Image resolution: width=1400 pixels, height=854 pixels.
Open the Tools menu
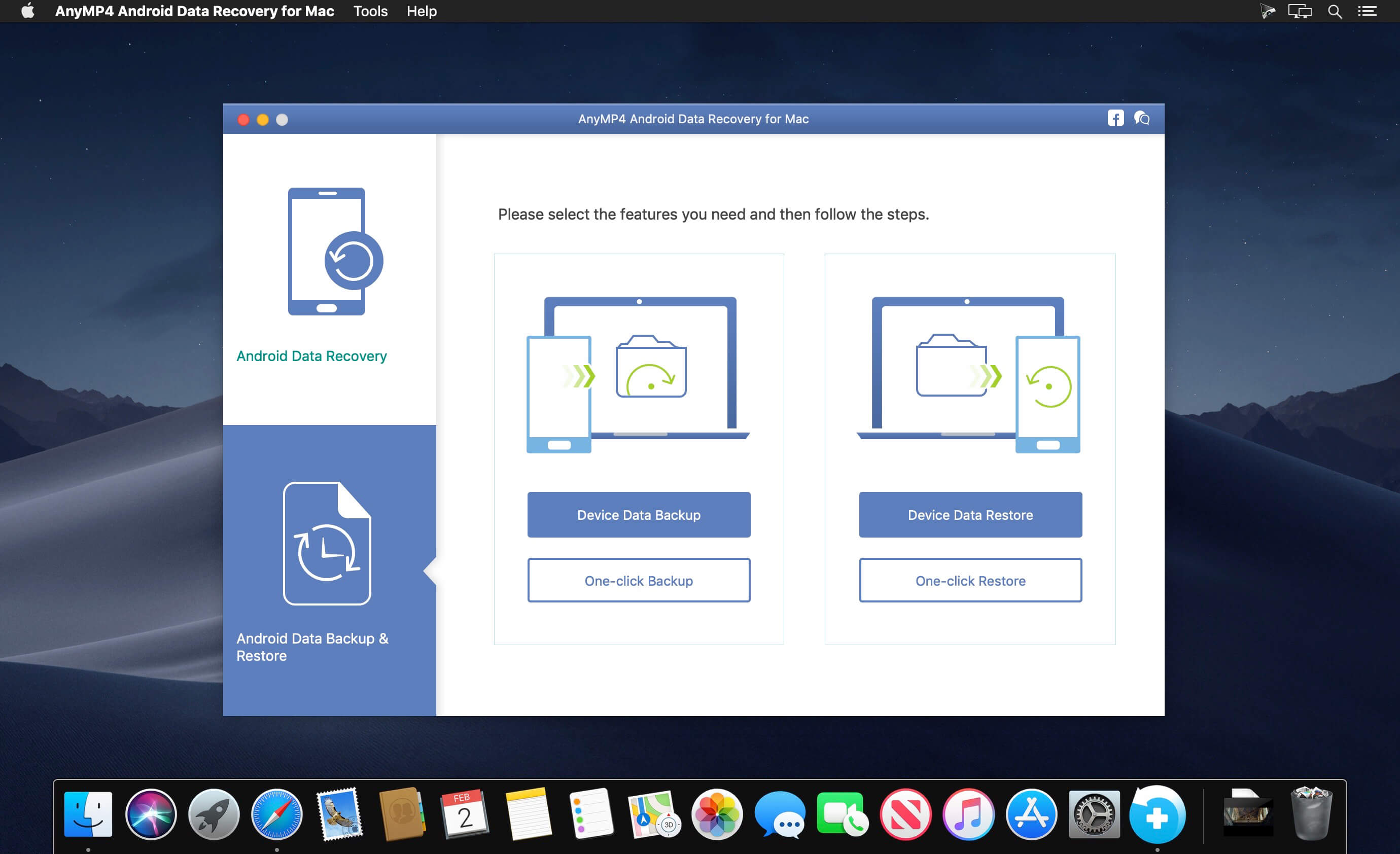370,11
